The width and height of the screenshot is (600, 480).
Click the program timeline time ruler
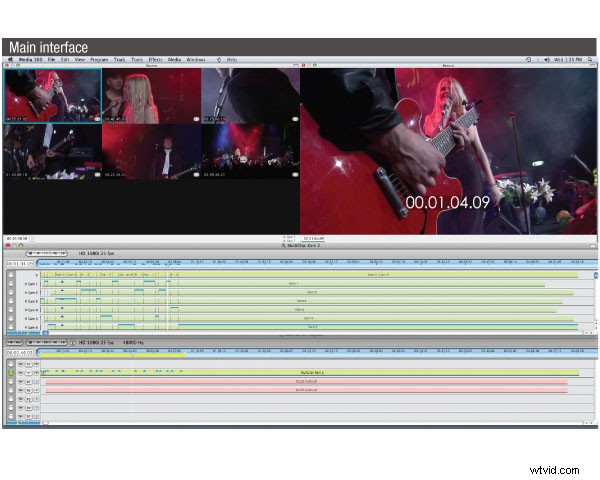click(317, 351)
